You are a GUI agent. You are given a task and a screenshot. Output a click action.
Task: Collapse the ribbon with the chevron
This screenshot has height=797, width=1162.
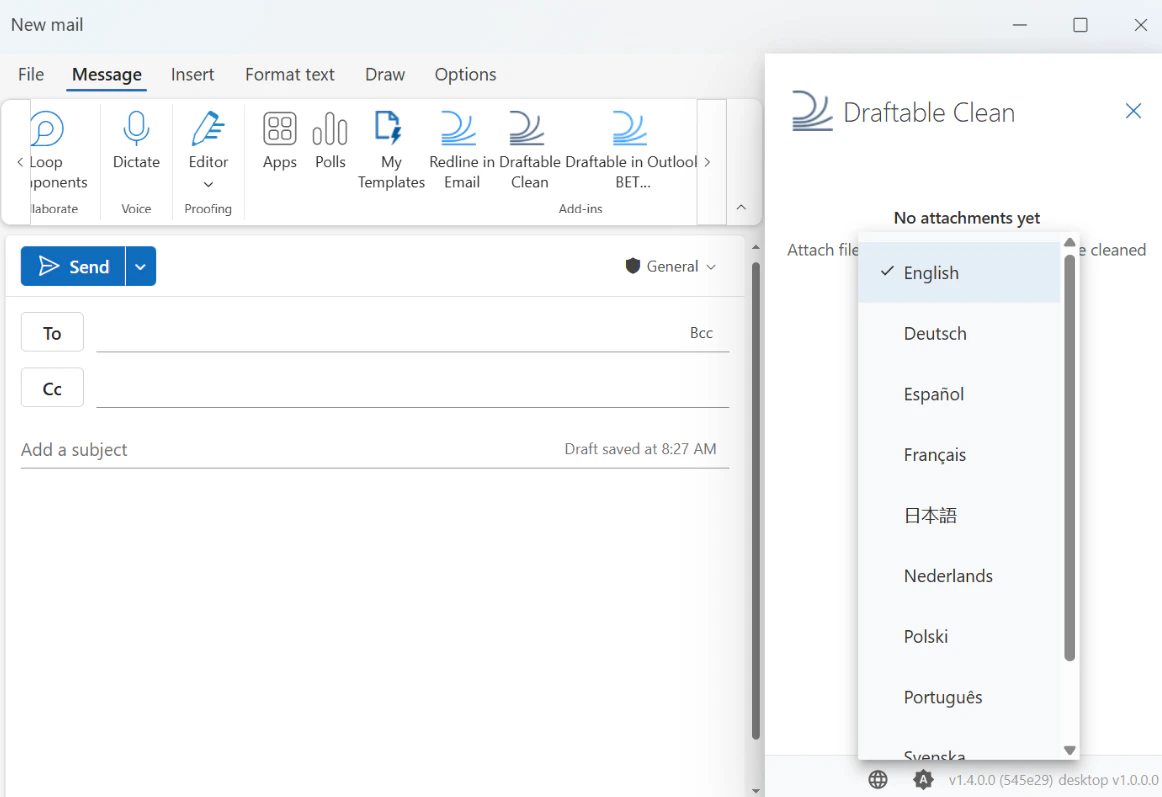[741, 207]
